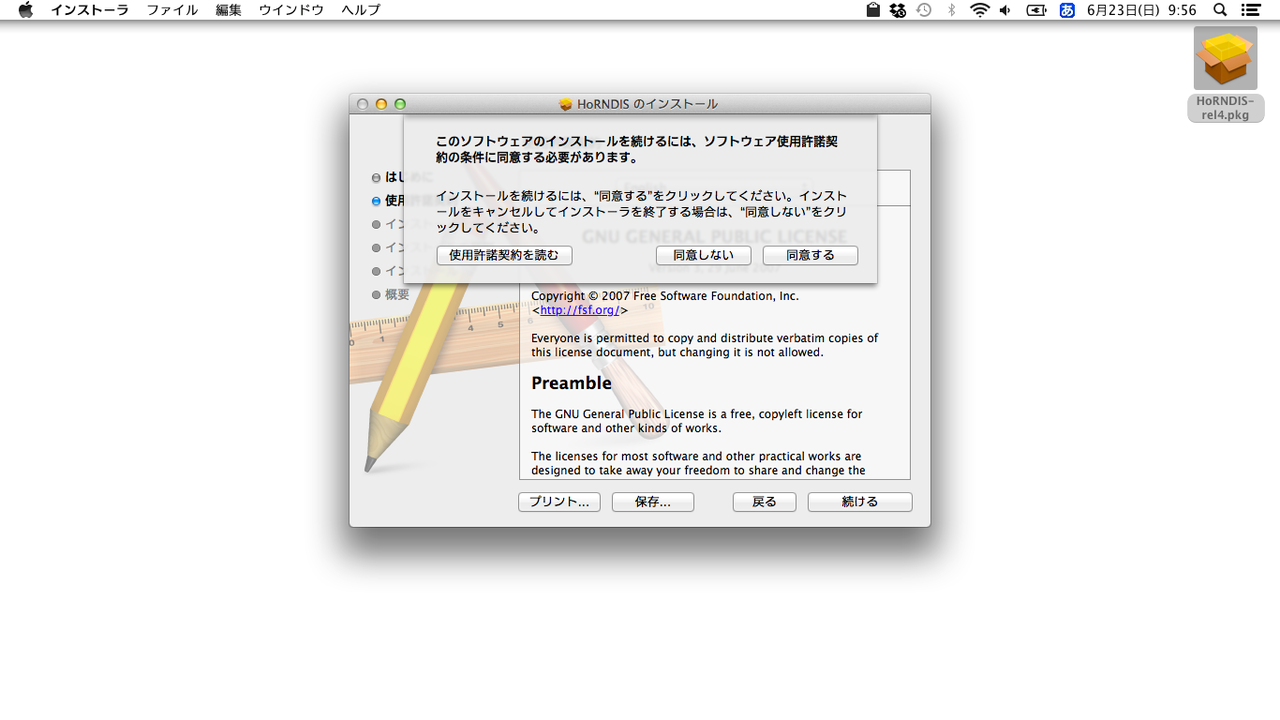
Task: Decline the license with 同意しない
Action: pos(703,255)
